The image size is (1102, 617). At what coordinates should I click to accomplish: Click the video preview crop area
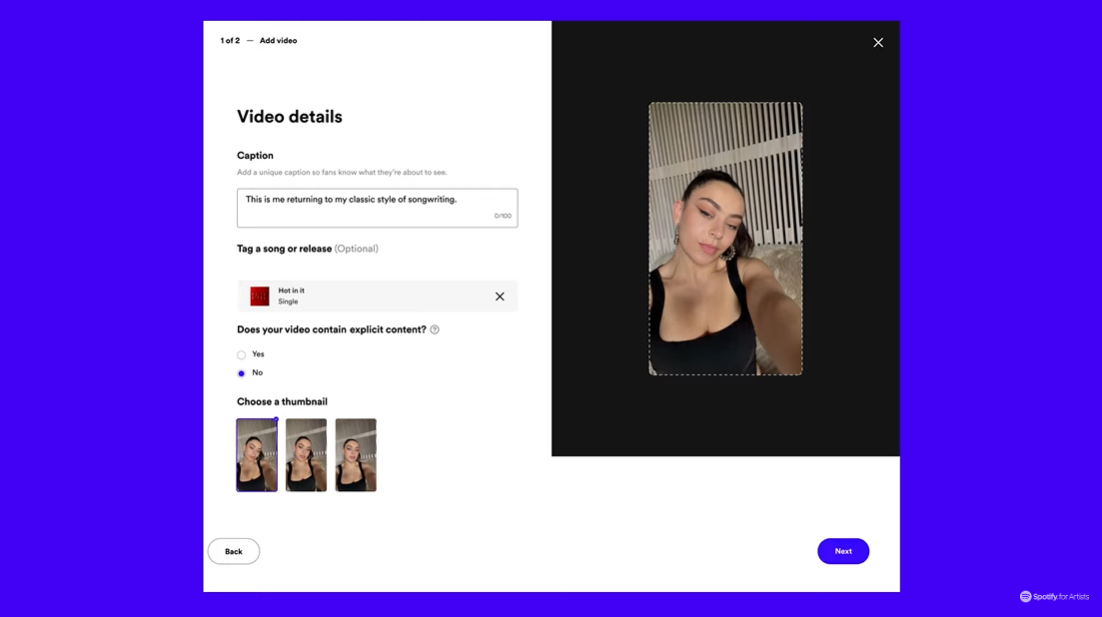click(x=725, y=239)
